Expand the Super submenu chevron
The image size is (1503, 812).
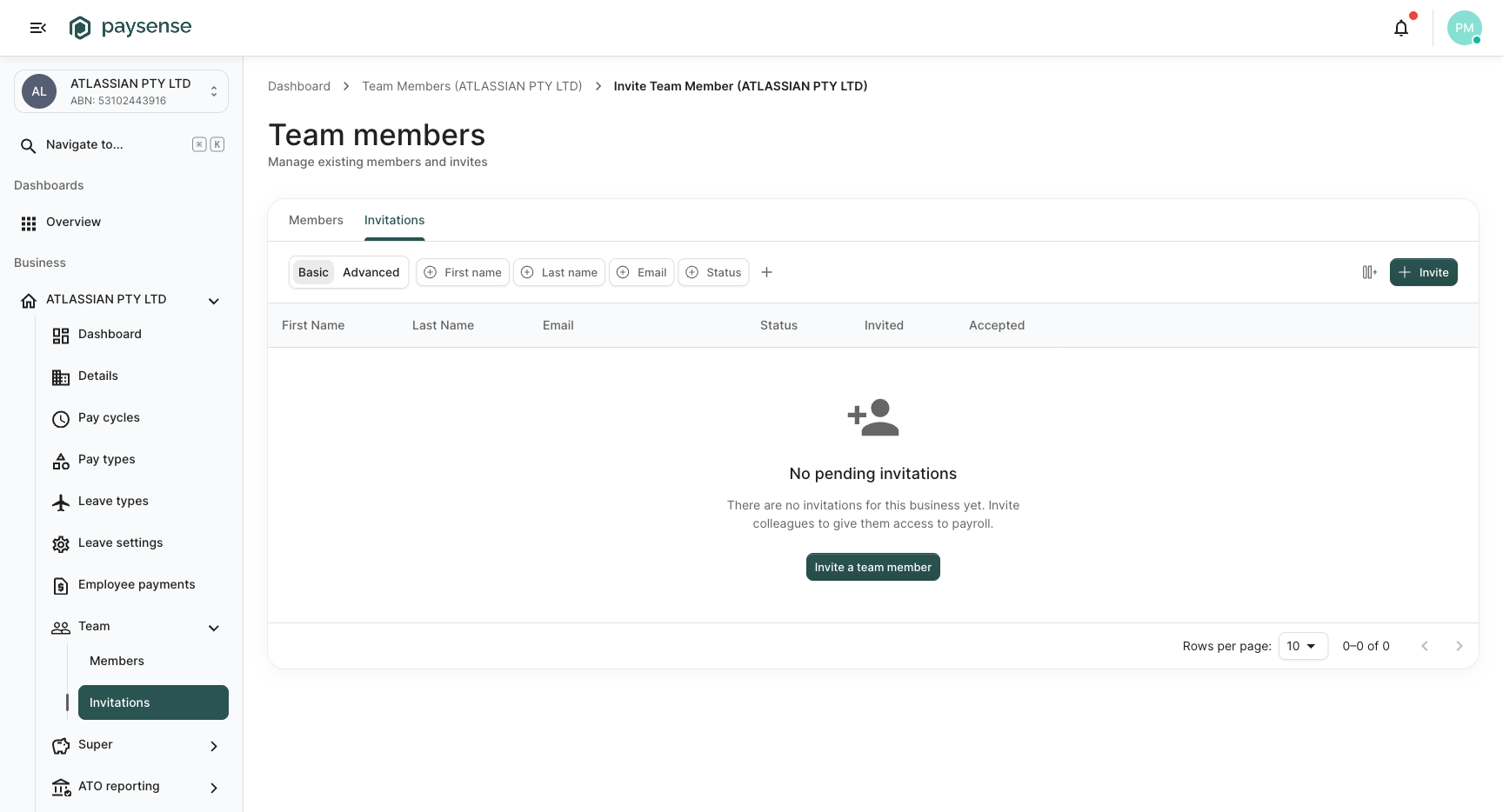(214, 746)
